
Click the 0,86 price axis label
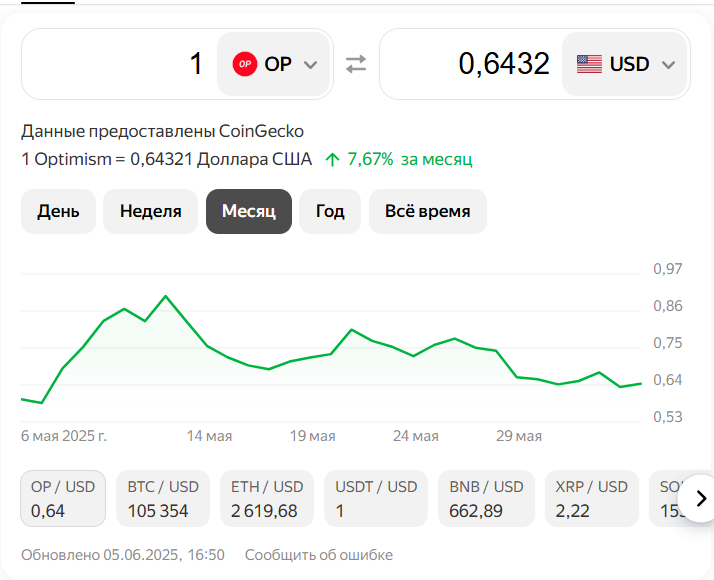[x=668, y=305]
